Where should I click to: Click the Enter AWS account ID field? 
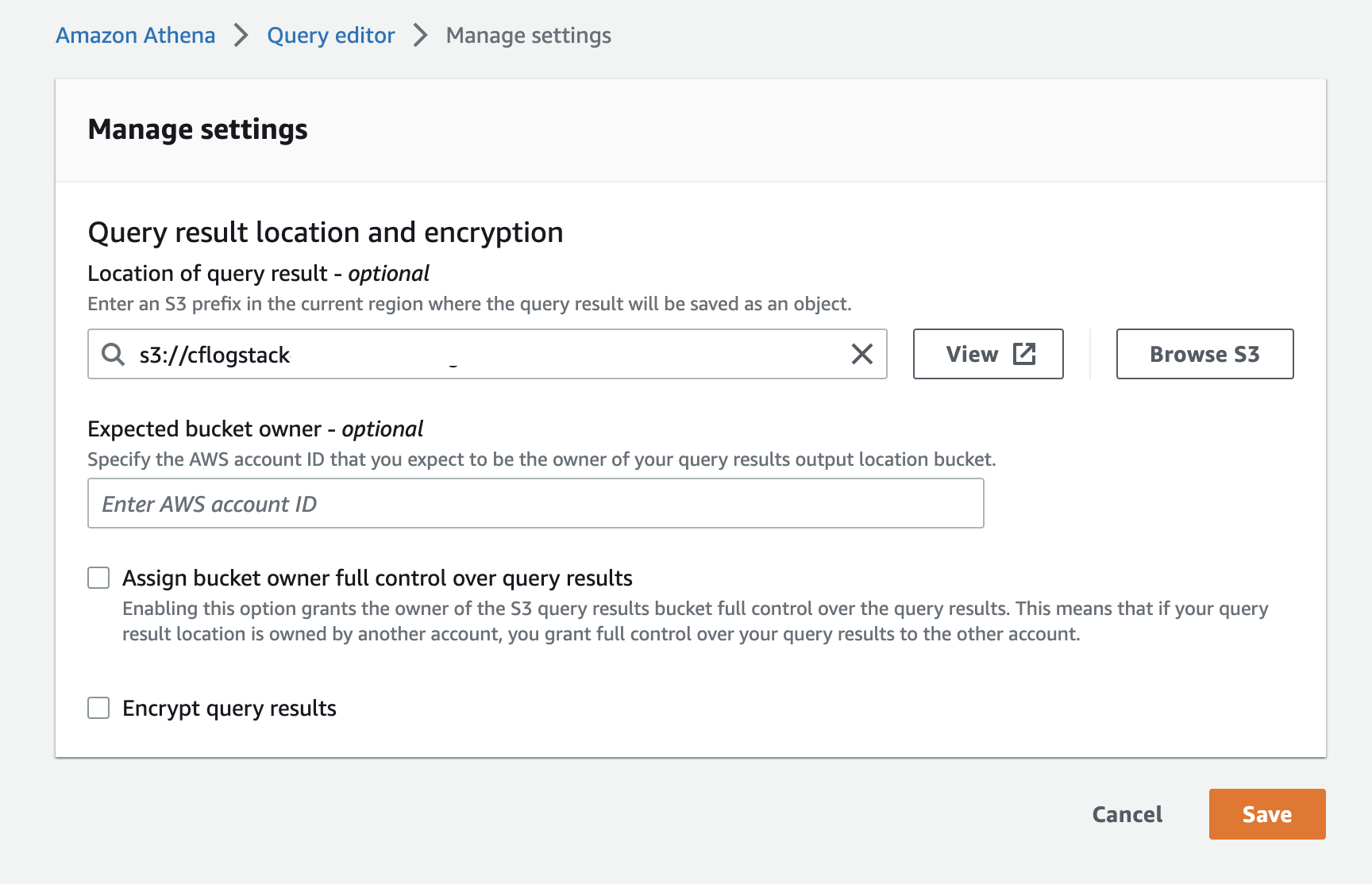(536, 503)
